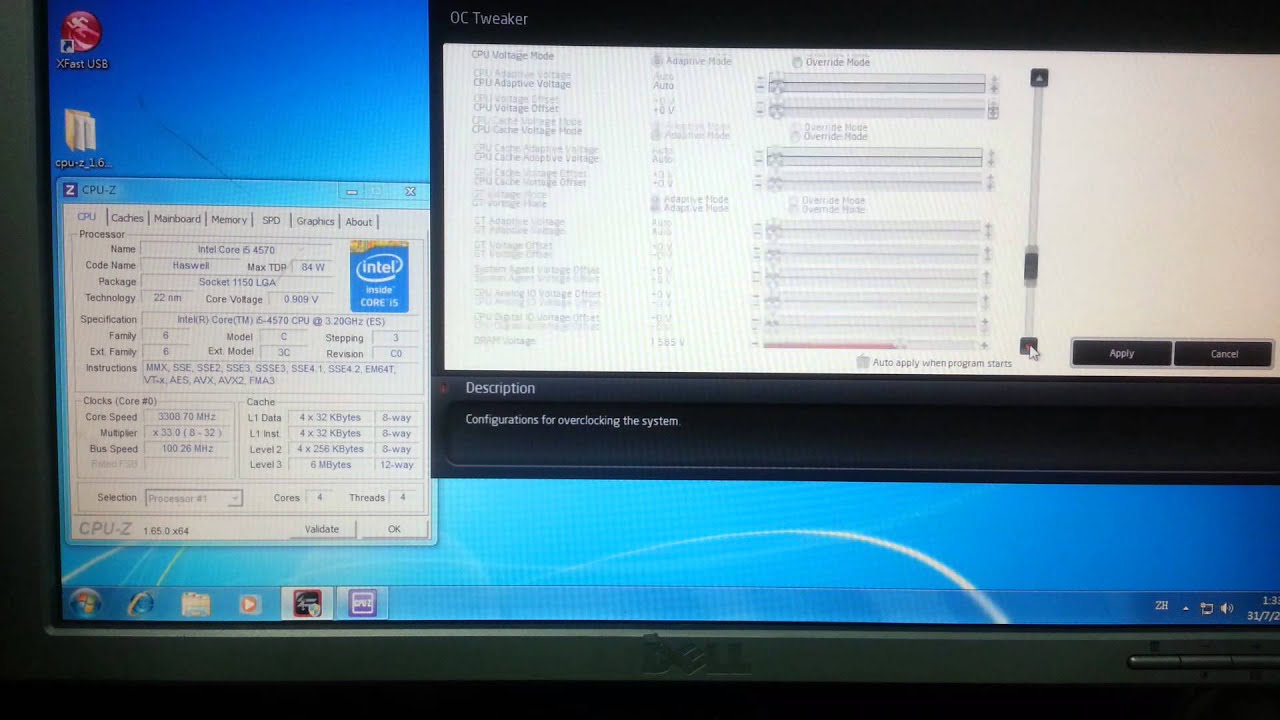1280x720 pixels.
Task: Click the CPU Adaptive Voltage slider
Action: point(877,85)
